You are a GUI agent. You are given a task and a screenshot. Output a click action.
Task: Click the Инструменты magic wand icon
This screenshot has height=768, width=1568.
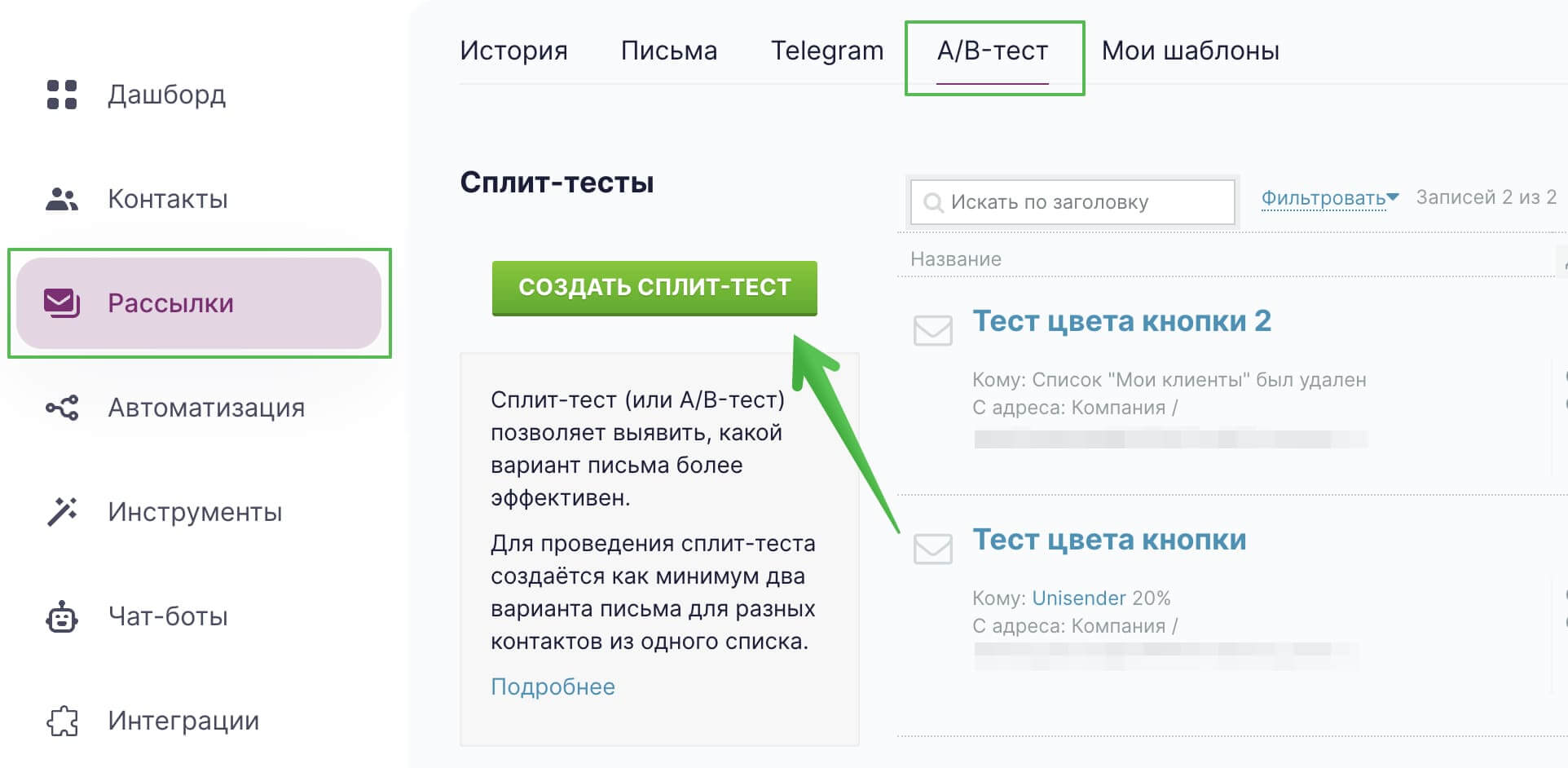pos(62,512)
